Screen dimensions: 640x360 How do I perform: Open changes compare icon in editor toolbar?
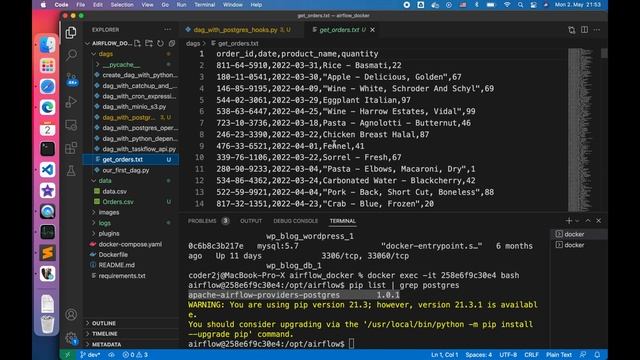point(571,30)
